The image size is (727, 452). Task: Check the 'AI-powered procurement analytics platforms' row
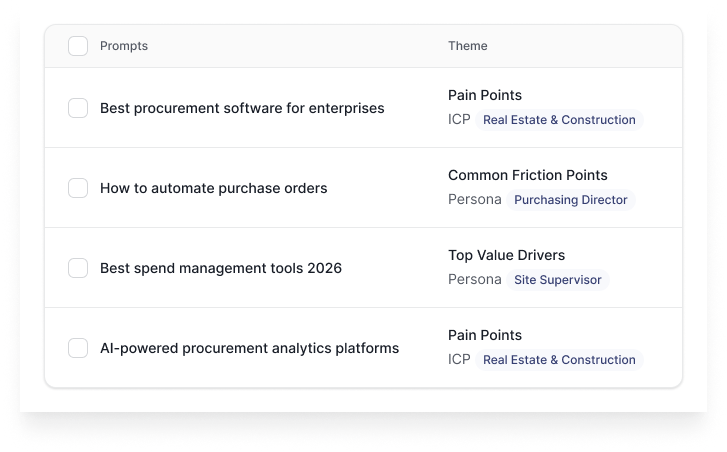click(x=78, y=348)
